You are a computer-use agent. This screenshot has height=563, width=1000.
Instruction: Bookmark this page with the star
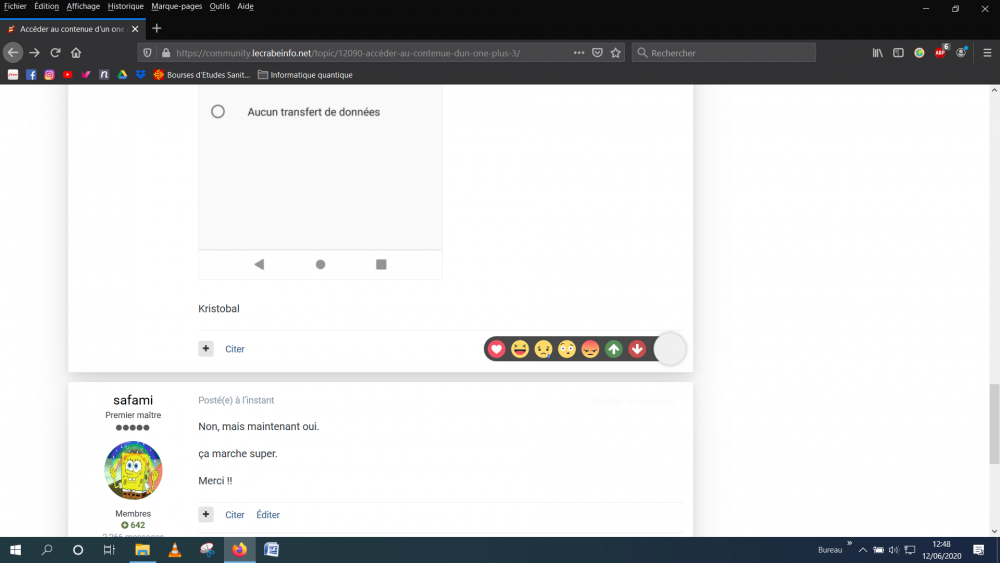(615, 53)
